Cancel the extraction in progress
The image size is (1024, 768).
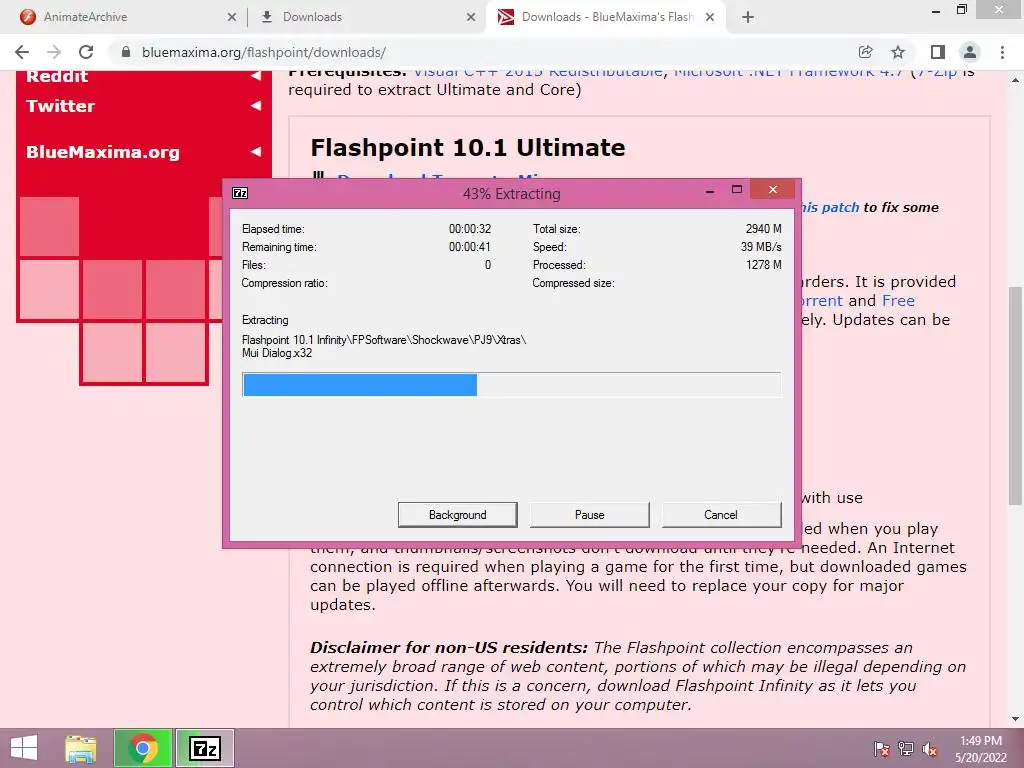click(721, 515)
